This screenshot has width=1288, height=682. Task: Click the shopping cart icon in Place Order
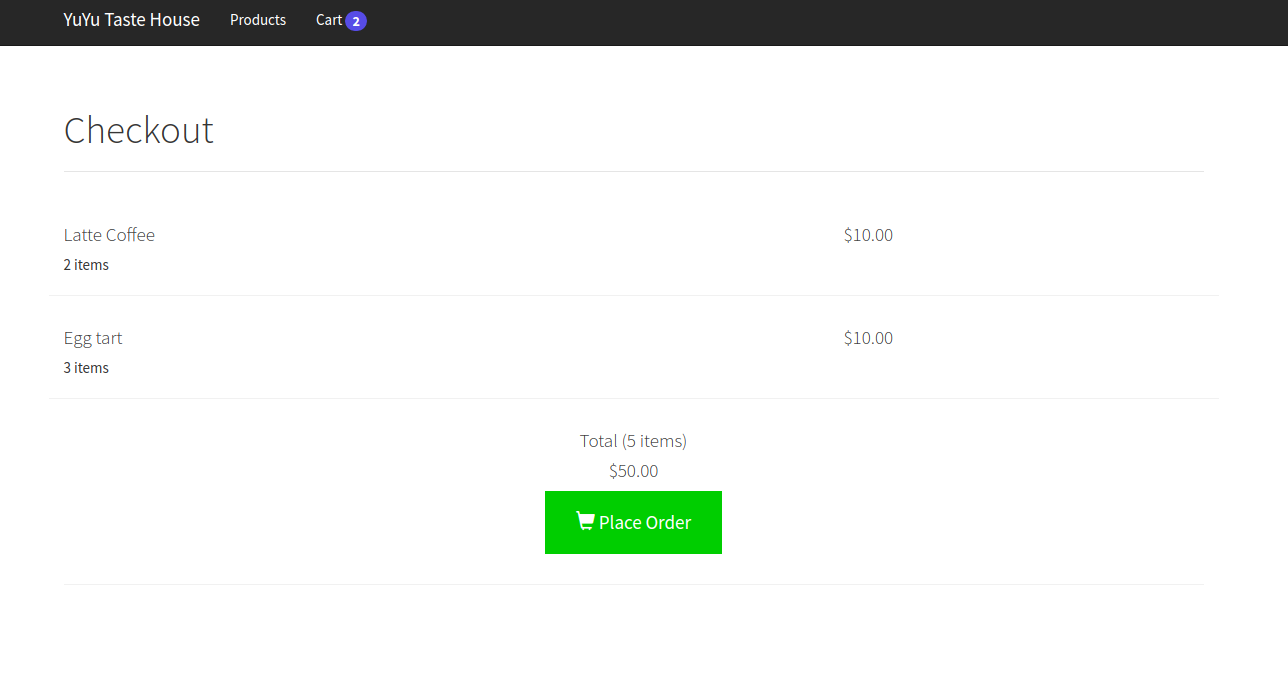point(585,521)
